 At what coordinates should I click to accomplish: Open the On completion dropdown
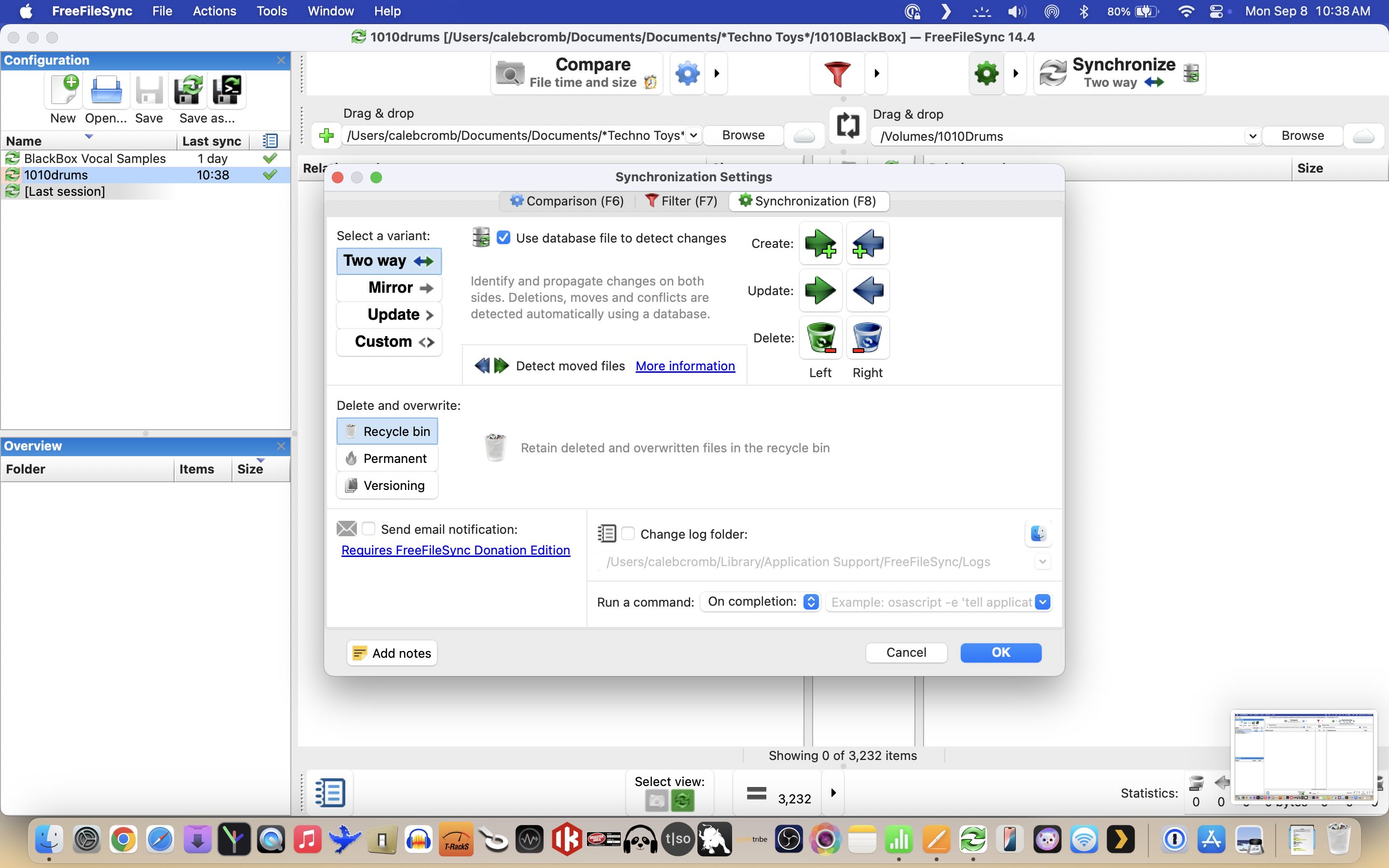point(761,602)
